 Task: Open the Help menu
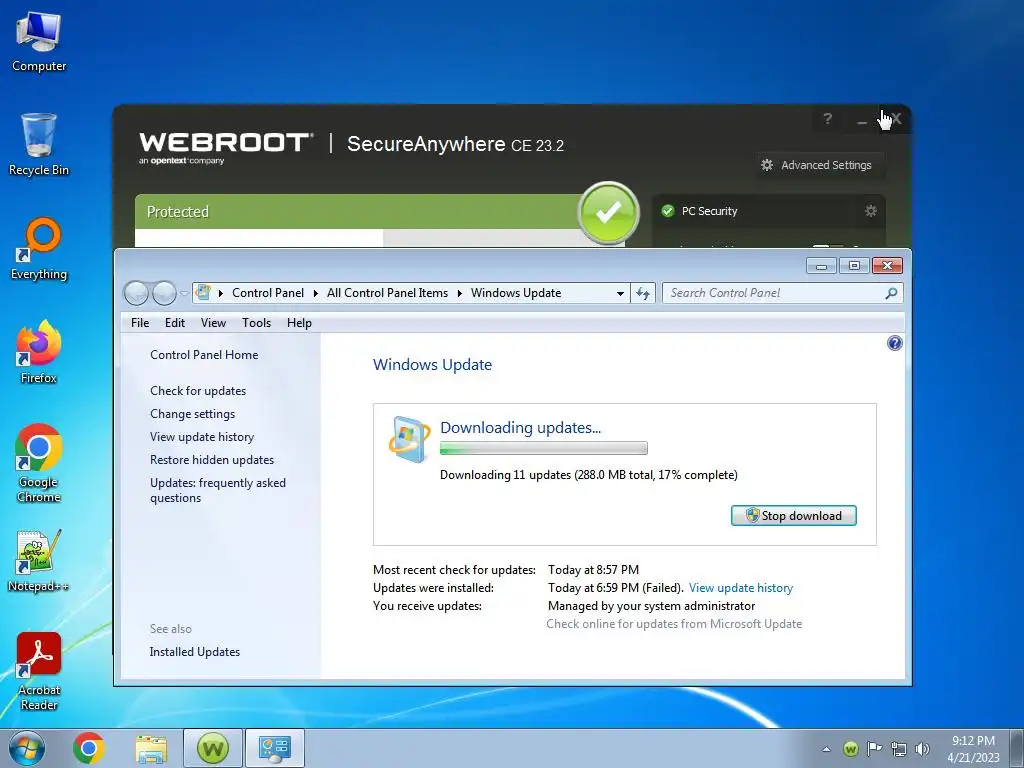[x=299, y=323]
